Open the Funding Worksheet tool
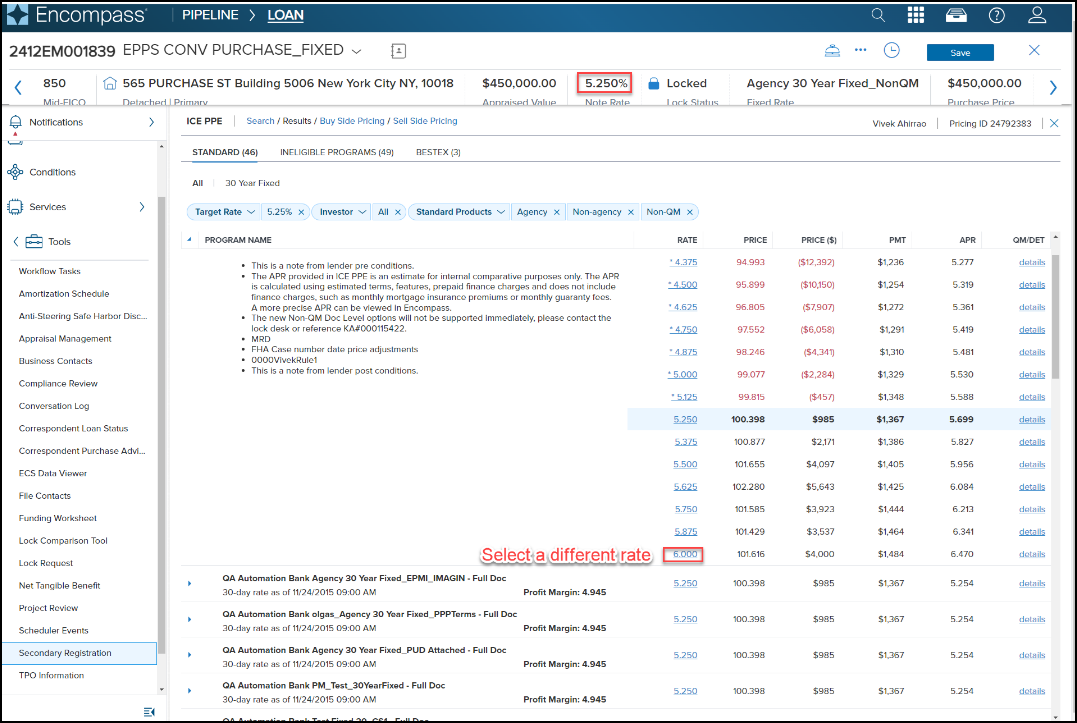Viewport: 1077px width, 723px height. tap(58, 518)
